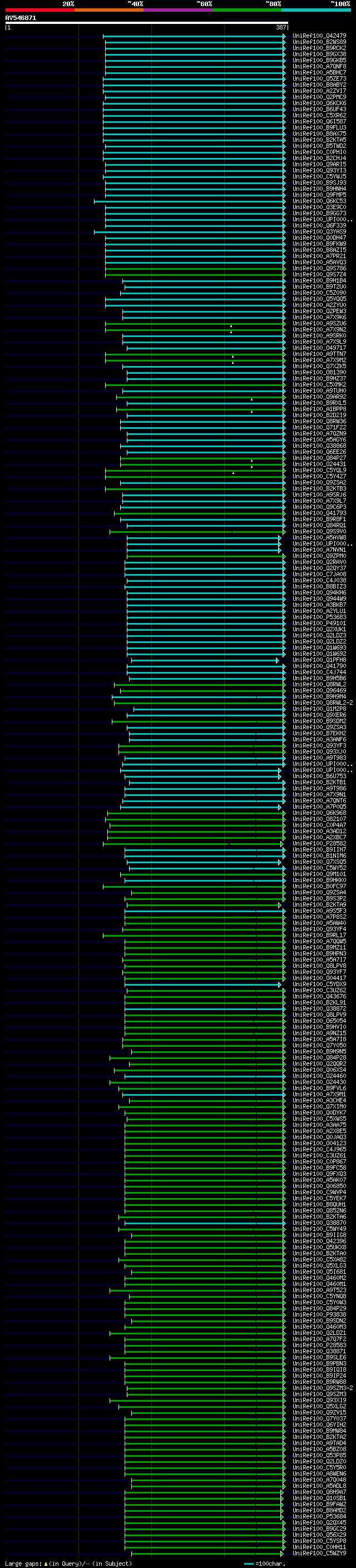Click hit UniRef100_P53683

(x=319, y=617)
